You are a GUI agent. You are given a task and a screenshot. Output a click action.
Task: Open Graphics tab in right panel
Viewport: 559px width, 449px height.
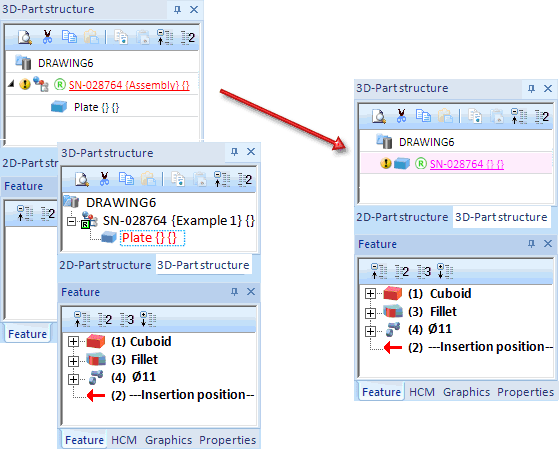pos(466,392)
